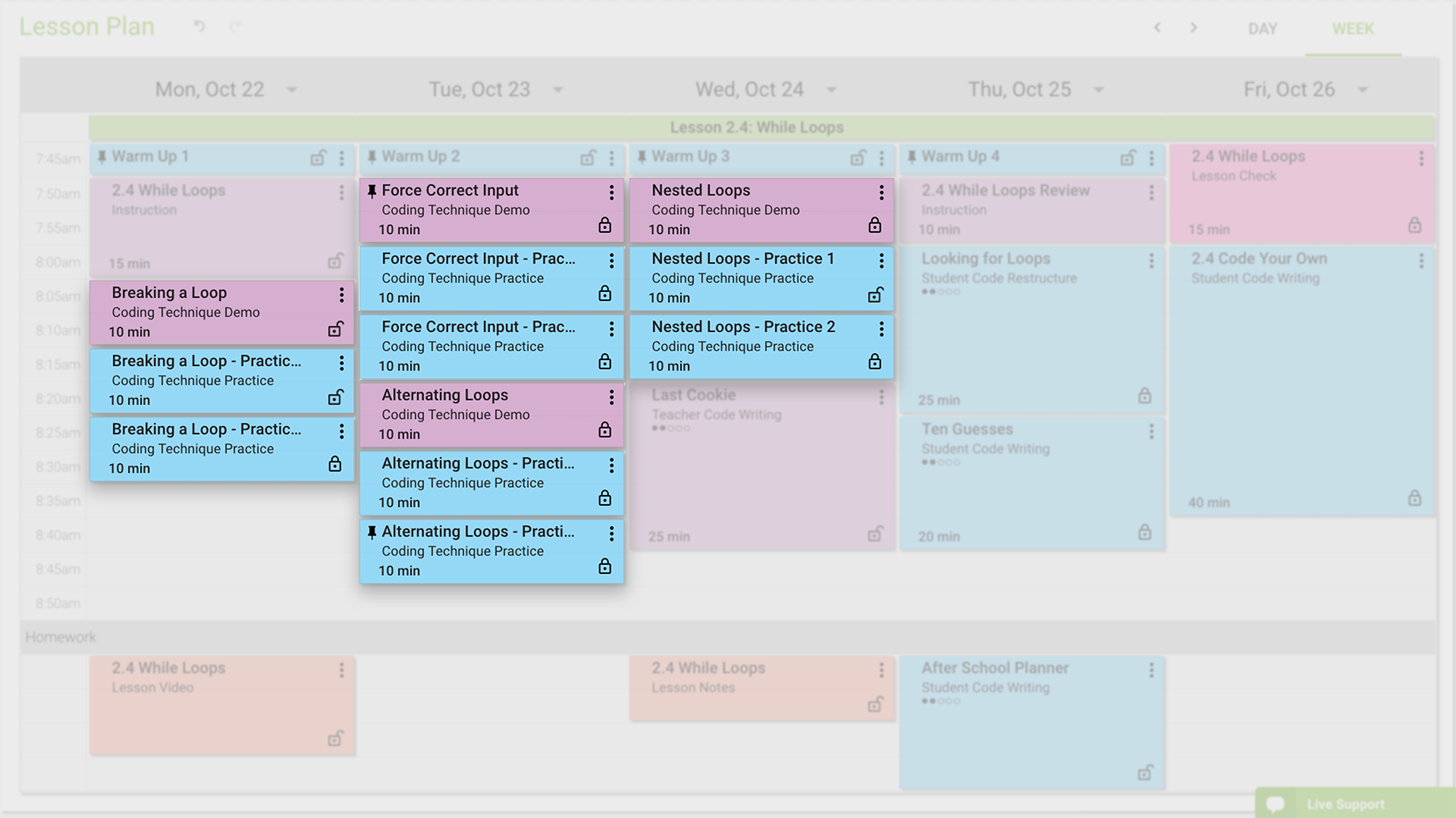Image resolution: width=1456 pixels, height=818 pixels.
Task: Expand the Wed, Oct 24 dropdown arrow
Action: [831, 90]
